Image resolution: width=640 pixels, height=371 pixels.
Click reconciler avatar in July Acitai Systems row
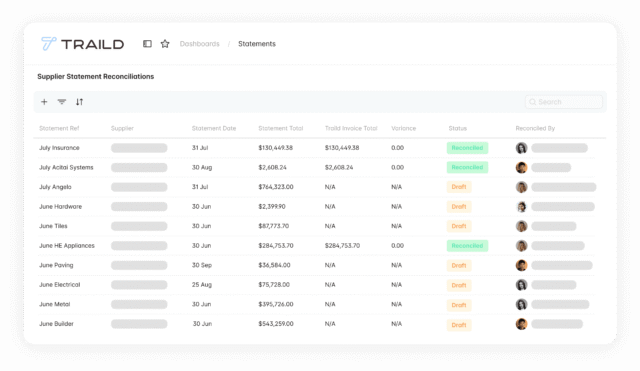pyautogui.click(x=521, y=167)
